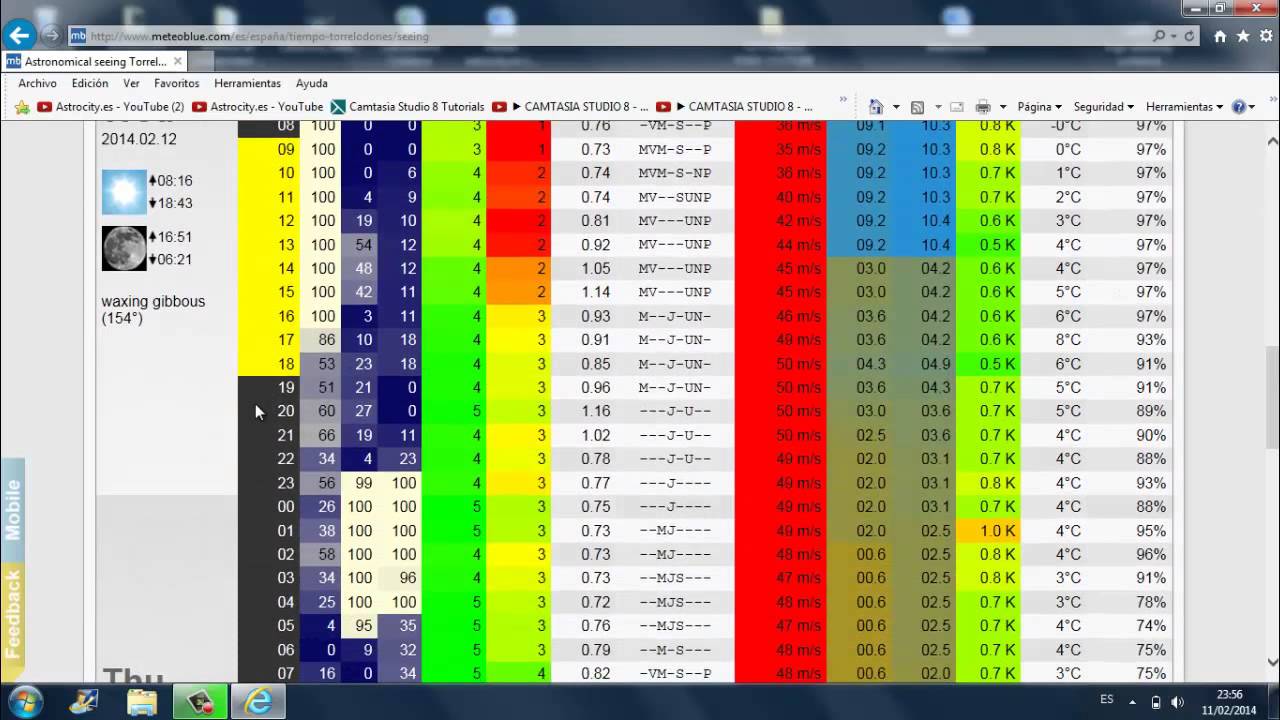Open the Windows Start button
The height and width of the screenshot is (720, 1280).
26,701
